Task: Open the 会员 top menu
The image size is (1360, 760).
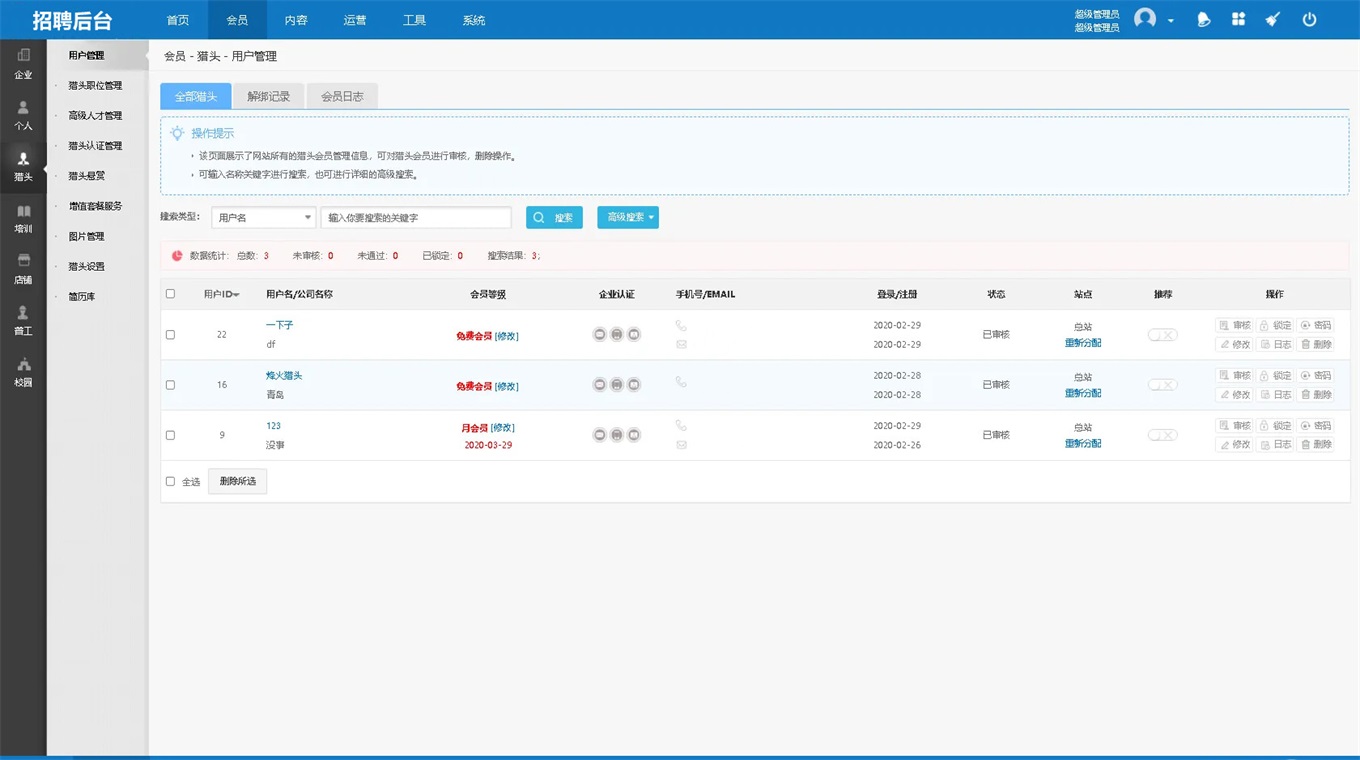Action: pyautogui.click(x=237, y=20)
